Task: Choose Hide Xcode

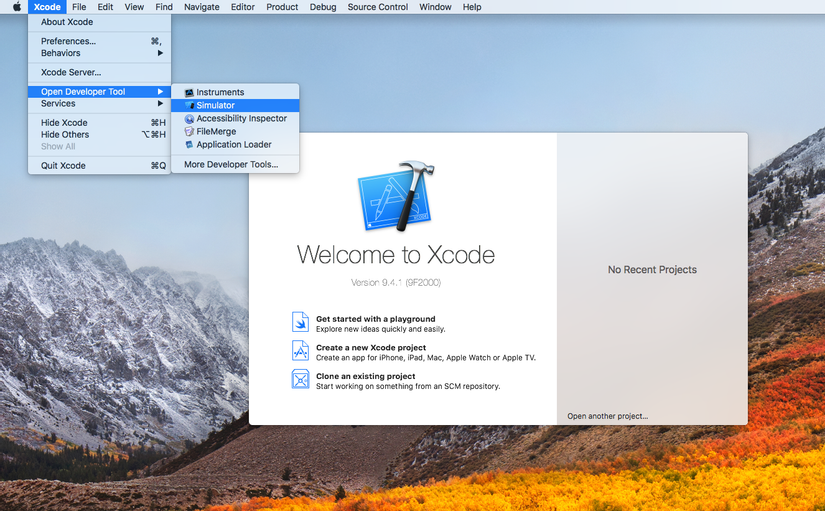Action: [99, 123]
